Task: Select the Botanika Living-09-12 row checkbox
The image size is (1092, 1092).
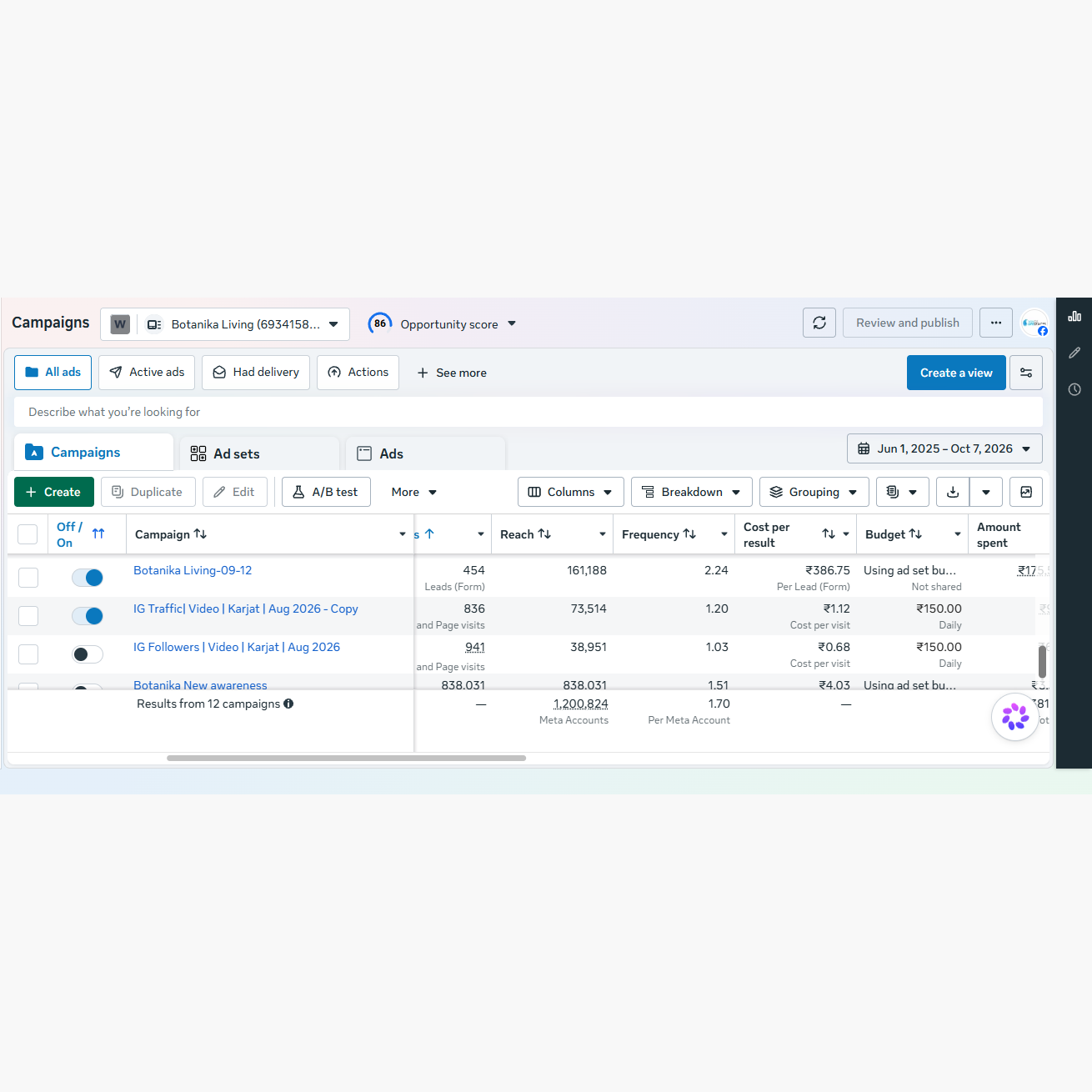Action: point(28,577)
